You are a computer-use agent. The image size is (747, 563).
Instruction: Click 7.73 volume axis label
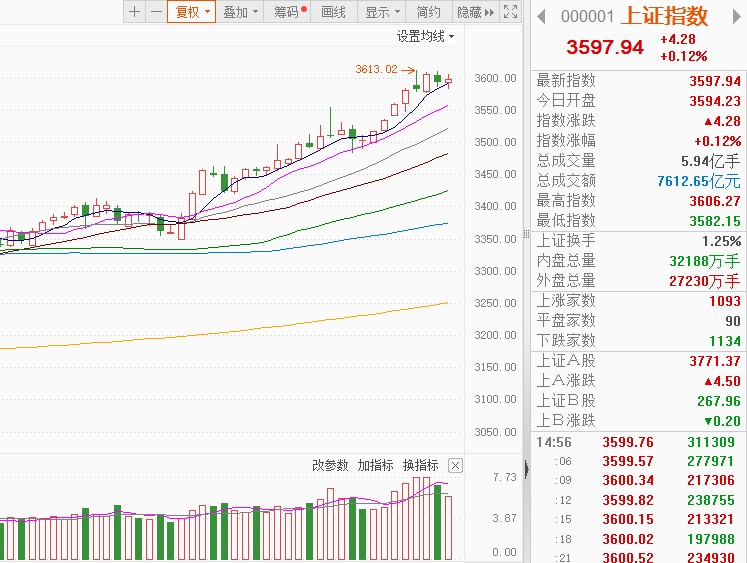505,477
